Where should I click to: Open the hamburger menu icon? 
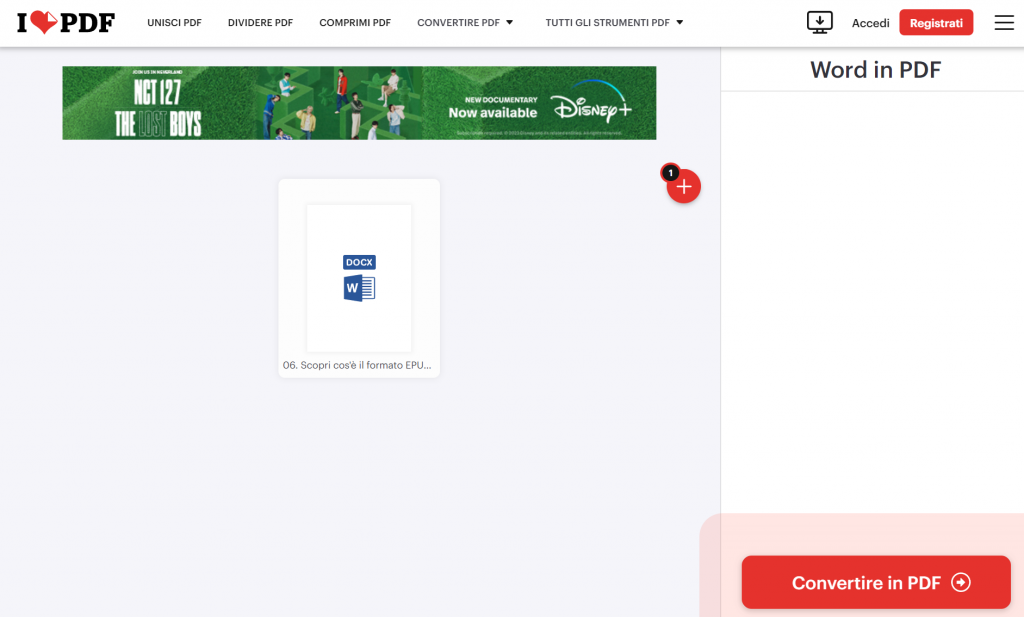[1004, 22]
